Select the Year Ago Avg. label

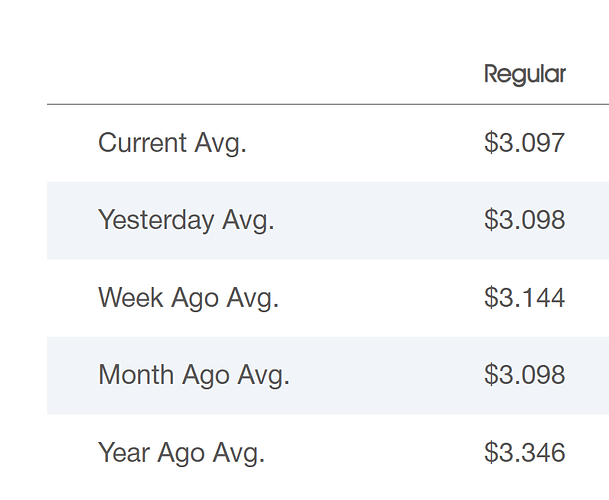[181, 453]
